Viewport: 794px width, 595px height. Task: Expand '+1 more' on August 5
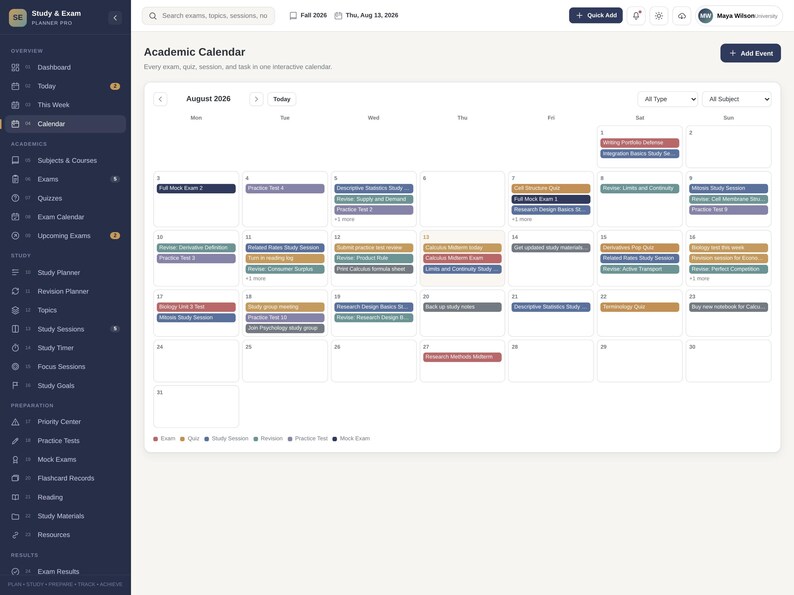pos(344,219)
